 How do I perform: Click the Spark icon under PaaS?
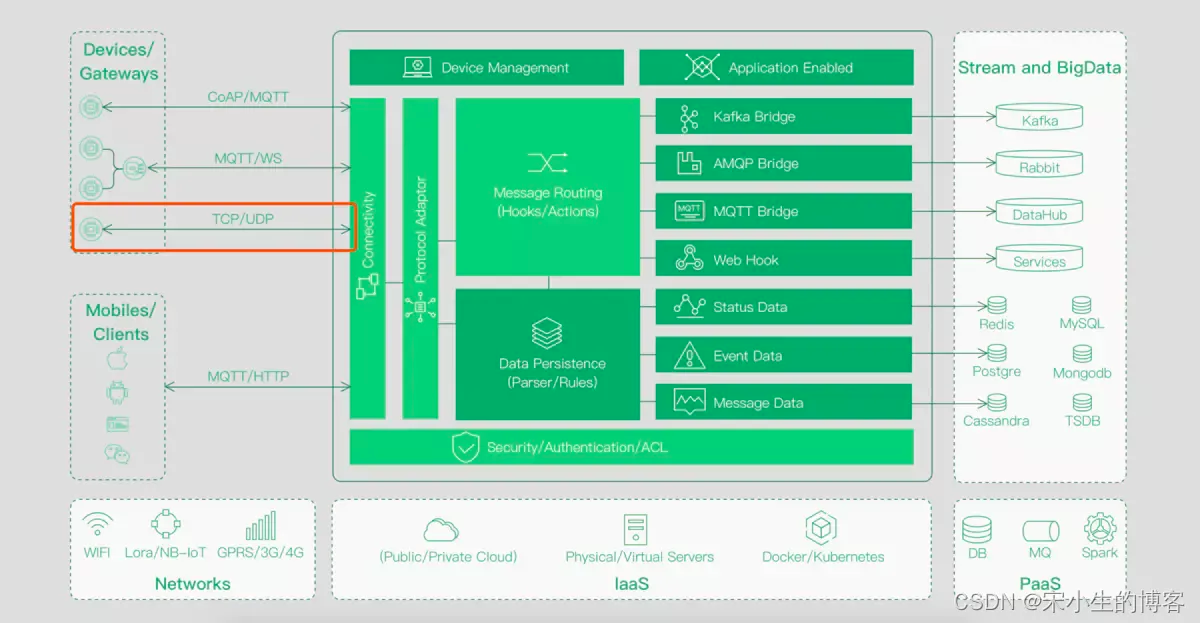pyautogui.click(x=1099, y=528)
